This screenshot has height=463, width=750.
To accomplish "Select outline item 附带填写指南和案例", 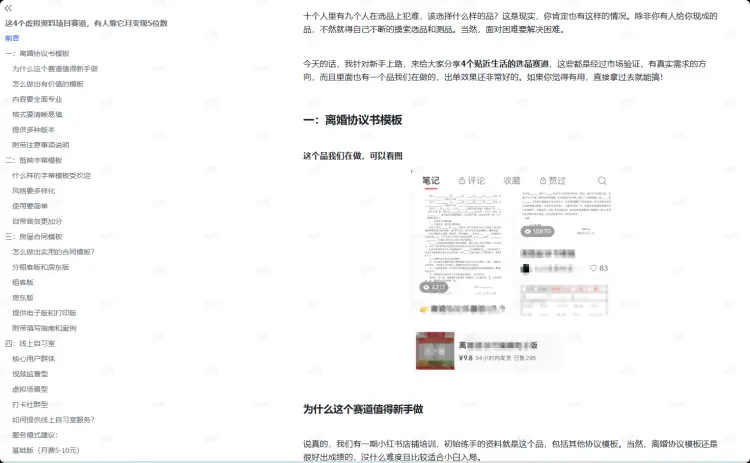I will (44, 329).
